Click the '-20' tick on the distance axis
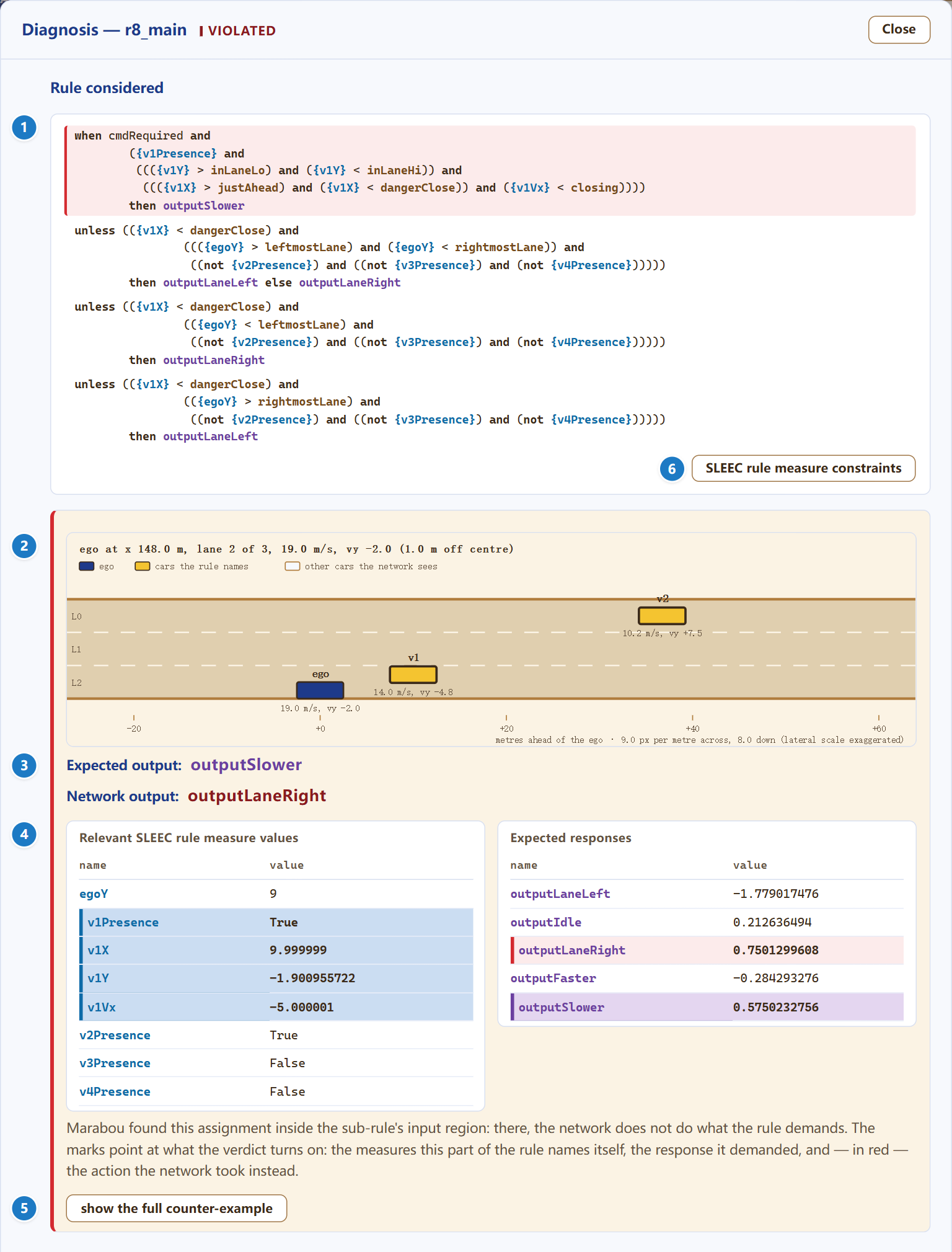Image resolution: width=952 pixels, height=1252 pixels. 134,729
